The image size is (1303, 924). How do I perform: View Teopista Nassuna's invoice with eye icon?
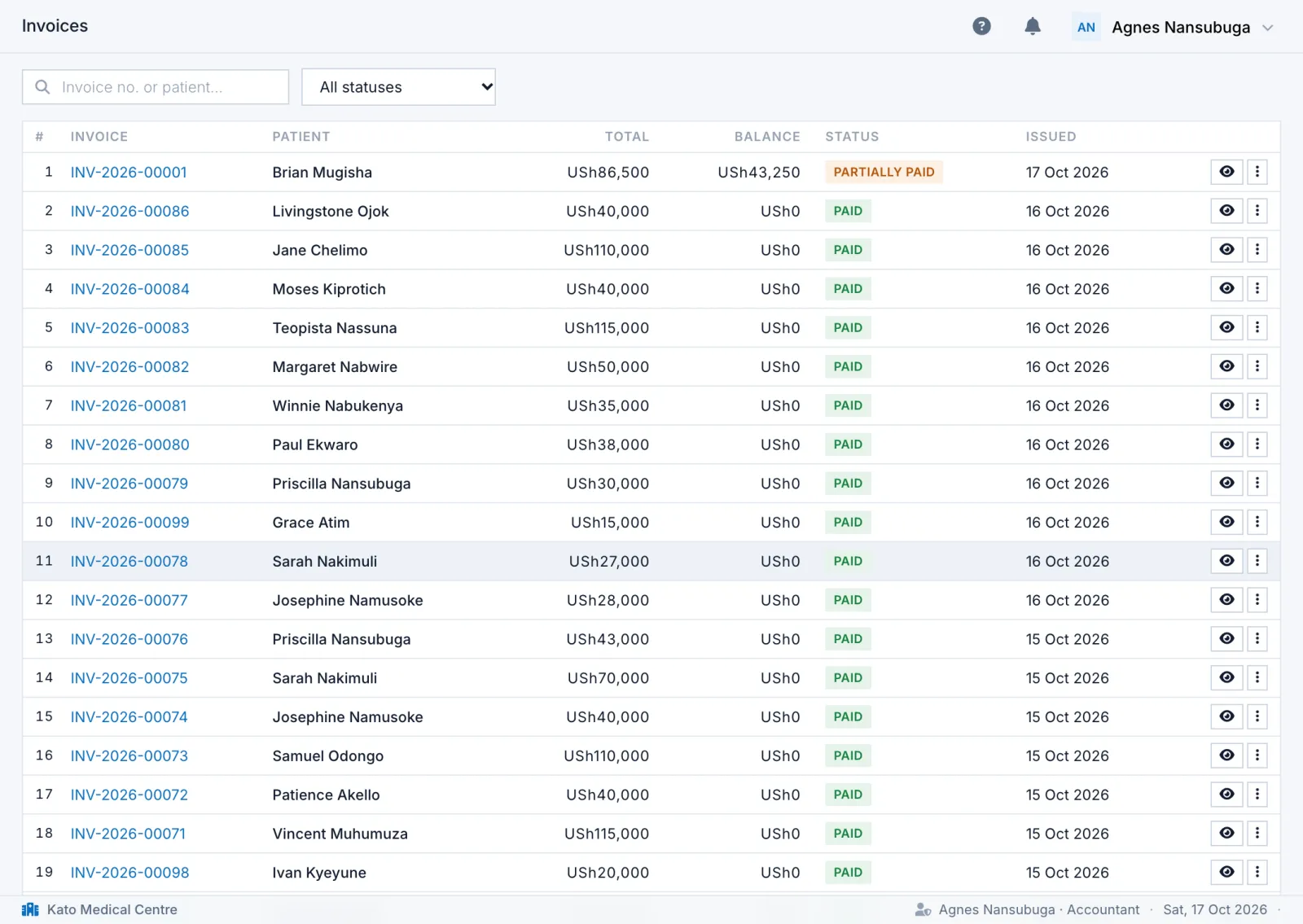pyautogui.click(x=1226, y=327)
